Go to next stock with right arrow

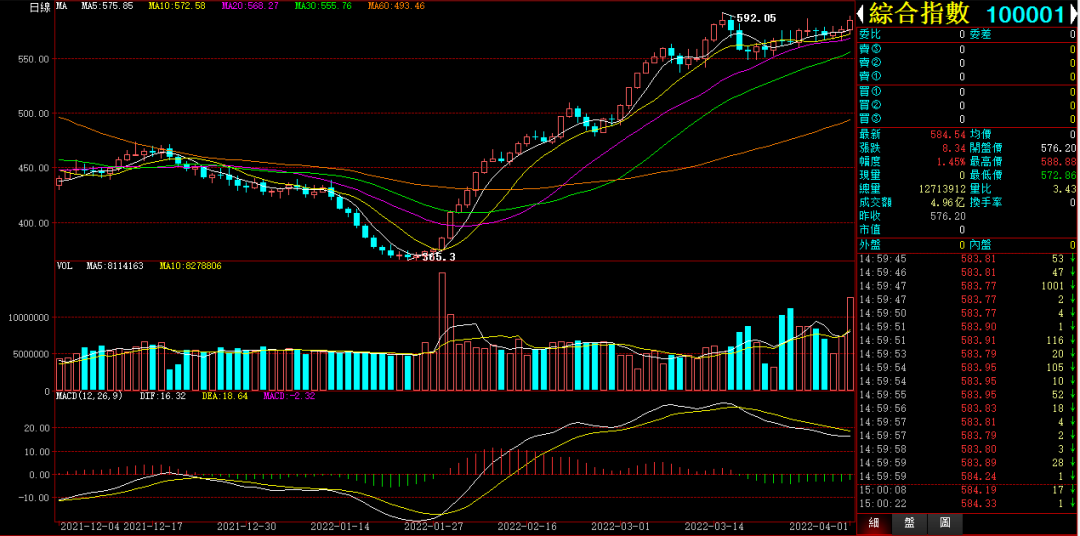1074,14
